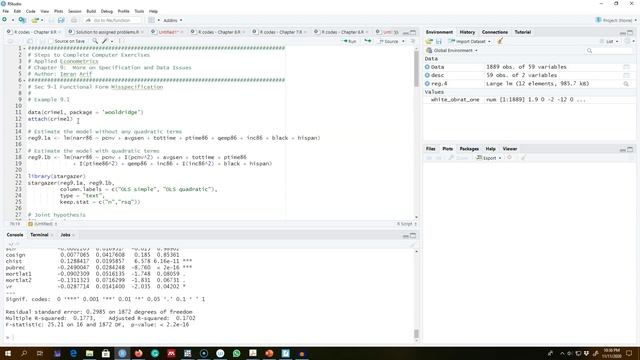Image resolution: width=640 pixels, height=360 pixels.
Task: Select the white_obrat_one value row
Action: click(529, 100)
